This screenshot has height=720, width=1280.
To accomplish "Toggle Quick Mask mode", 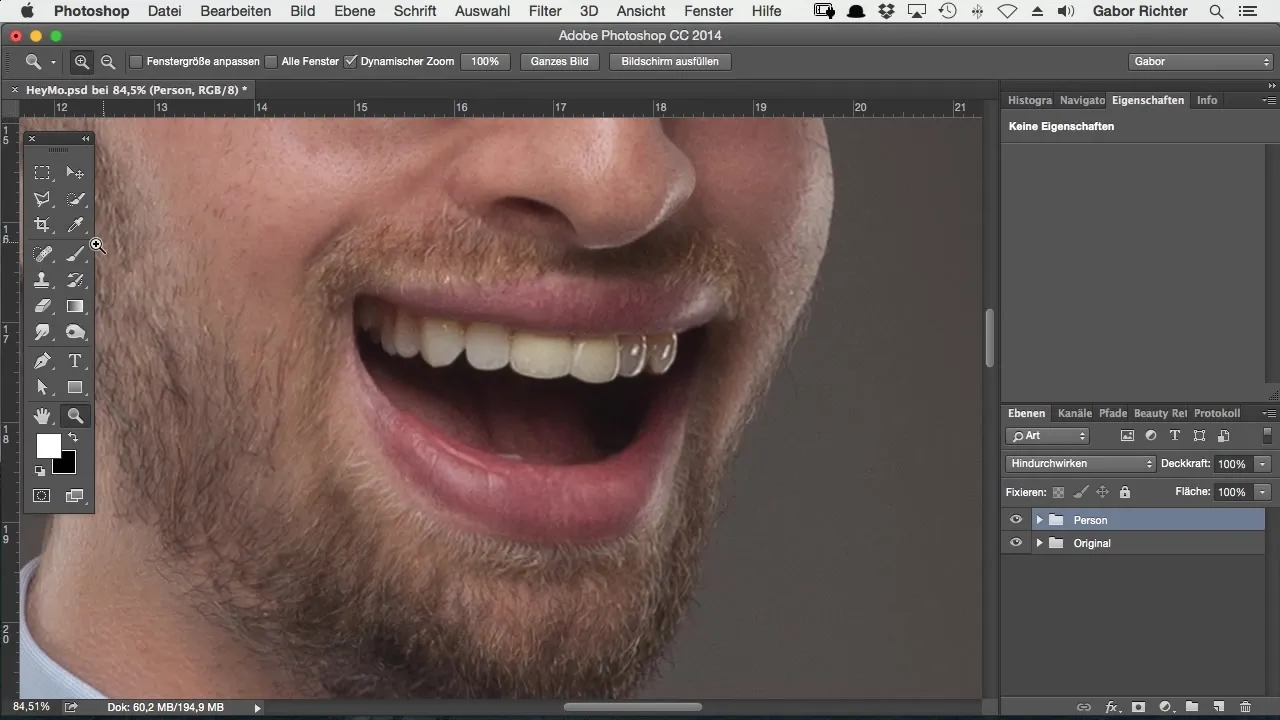I will [x=42, y=495].
